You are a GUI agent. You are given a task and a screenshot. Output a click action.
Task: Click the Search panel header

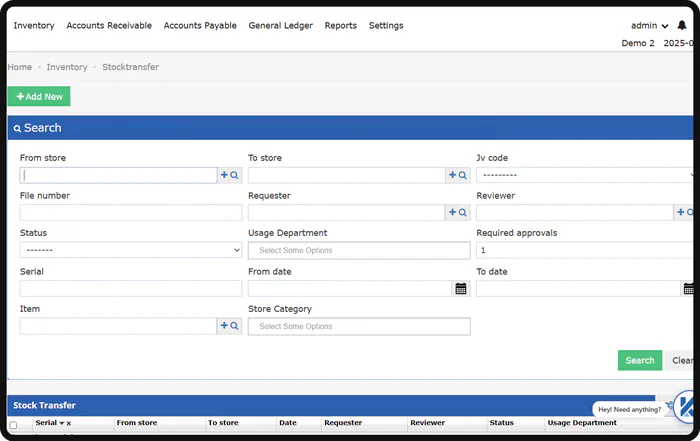(350, 128)
